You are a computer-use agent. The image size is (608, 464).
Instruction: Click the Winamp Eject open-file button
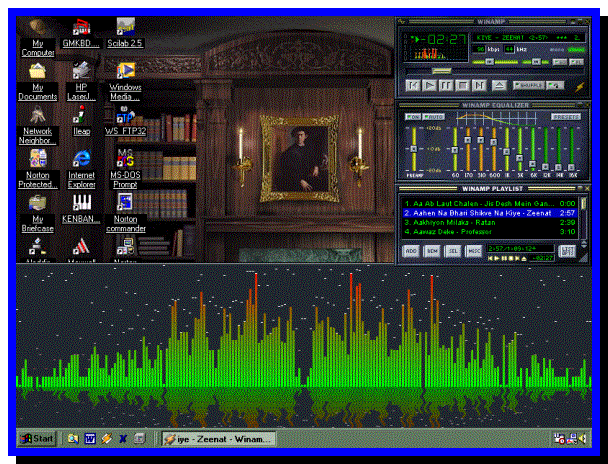pos(499,85)
